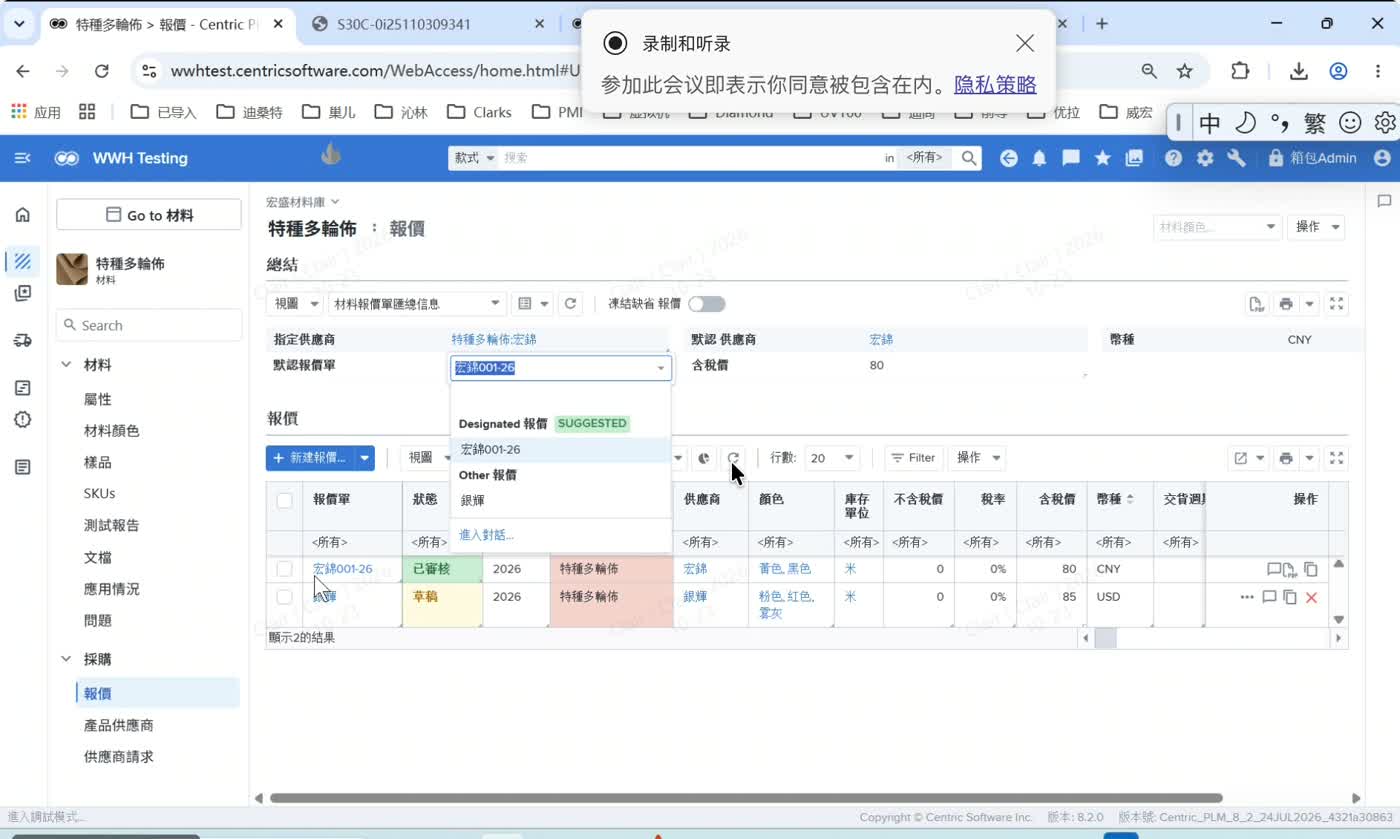
Task: Open the delivery truck icon in left rail
Action: (x=23, y=341)
